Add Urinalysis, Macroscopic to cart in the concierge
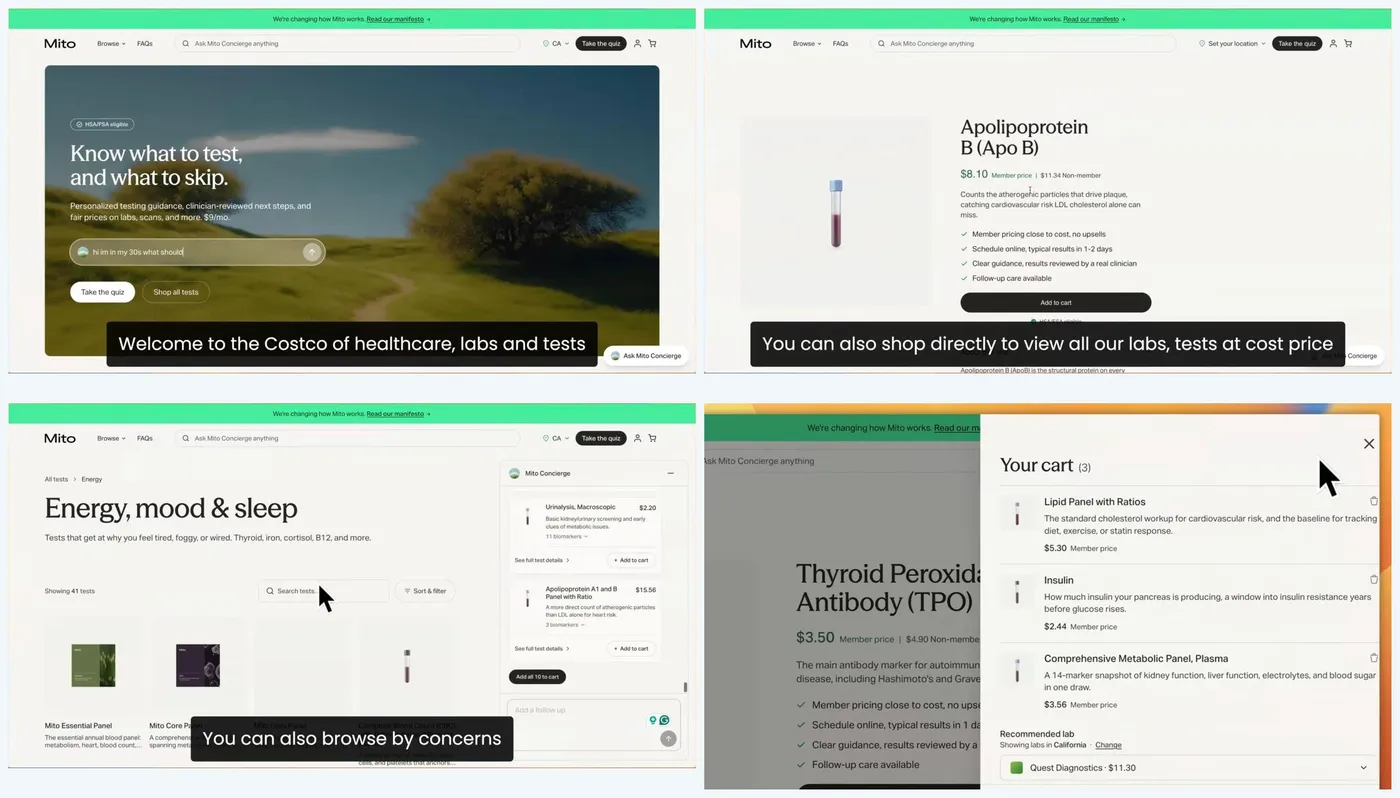Screen dimensions: 1400x798 [x=630, y=560]
